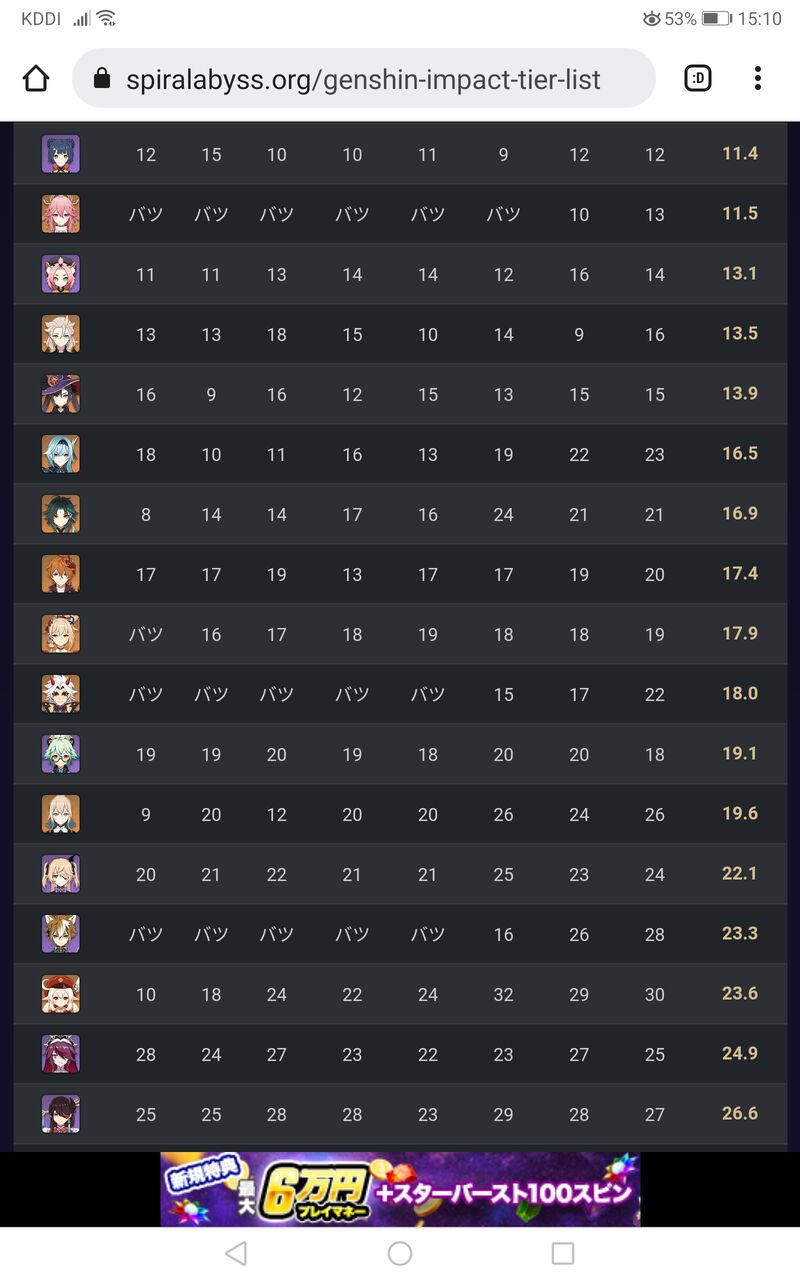Tap the Chrome home icon
This screenshot has height=1280, width=800.
(x=36, y=78)
